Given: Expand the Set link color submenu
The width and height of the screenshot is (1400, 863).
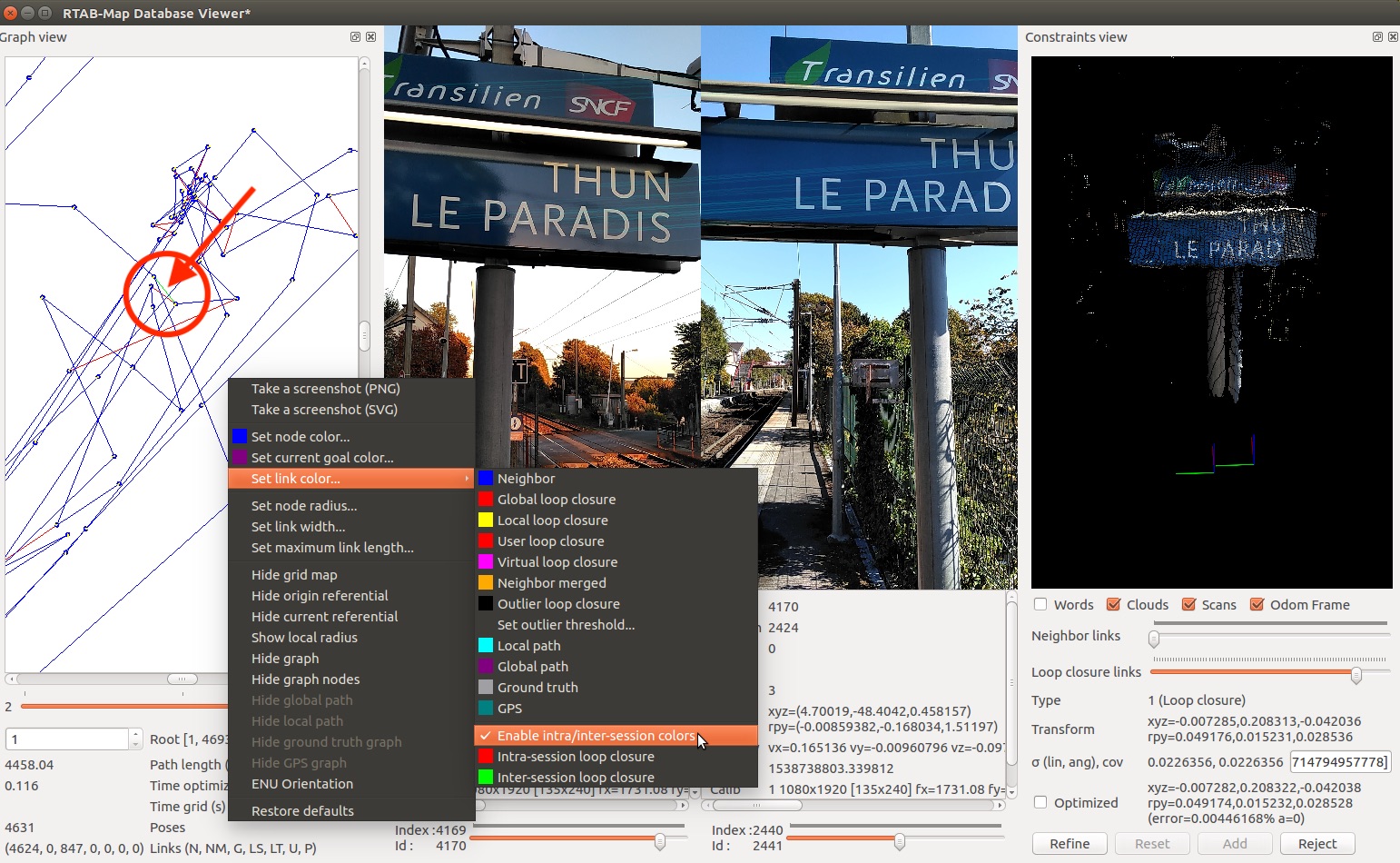Looking at the screenshot, I should click(350, 479).
